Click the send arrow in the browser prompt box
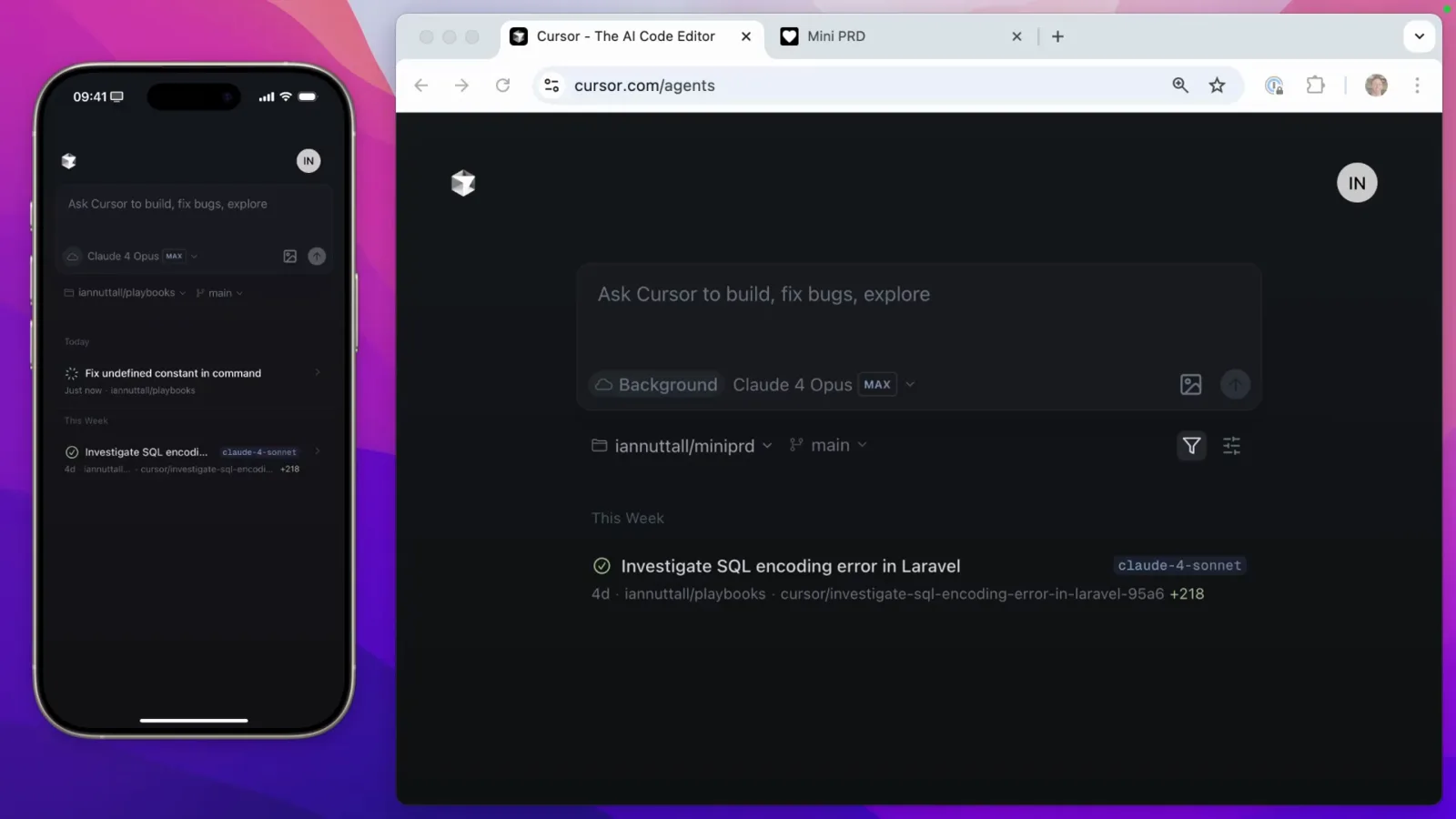Image resolution: width=1456 pixels, height=819 pixels. [x=1235, y=385]
